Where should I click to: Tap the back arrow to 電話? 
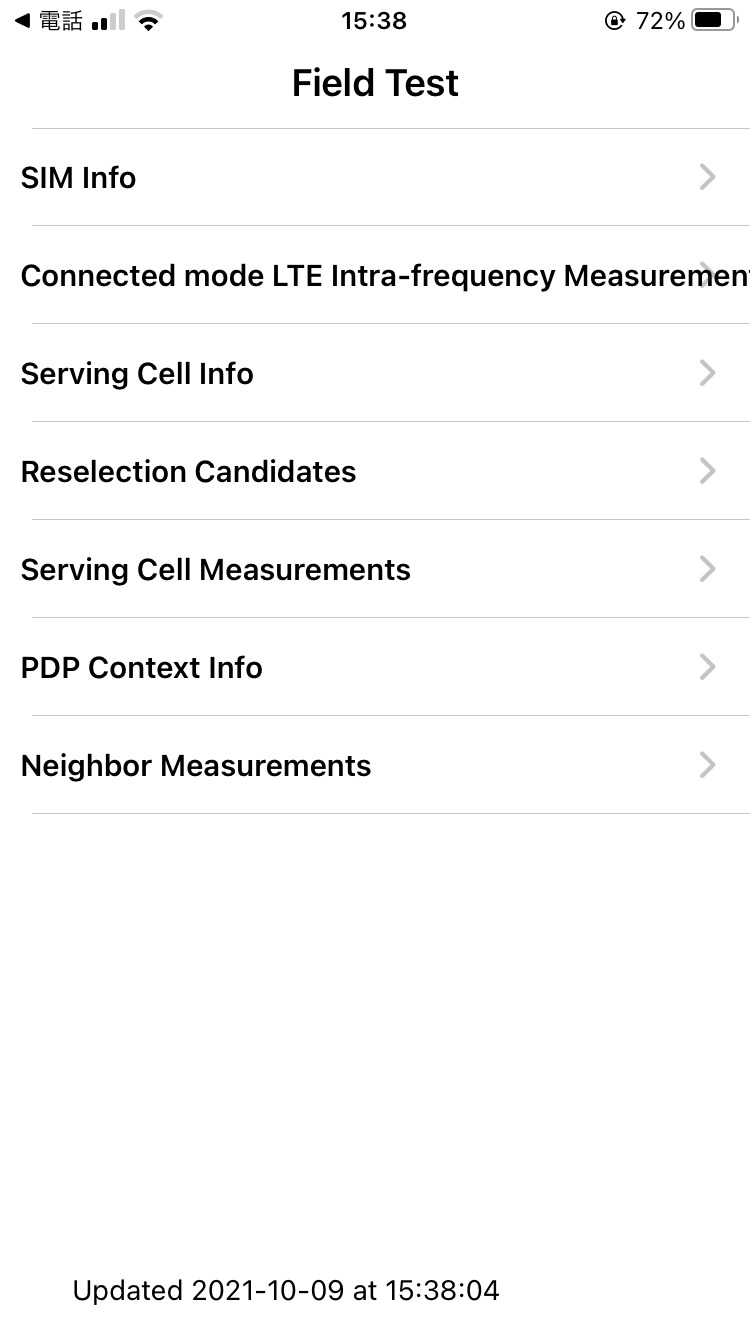[22, 21]
